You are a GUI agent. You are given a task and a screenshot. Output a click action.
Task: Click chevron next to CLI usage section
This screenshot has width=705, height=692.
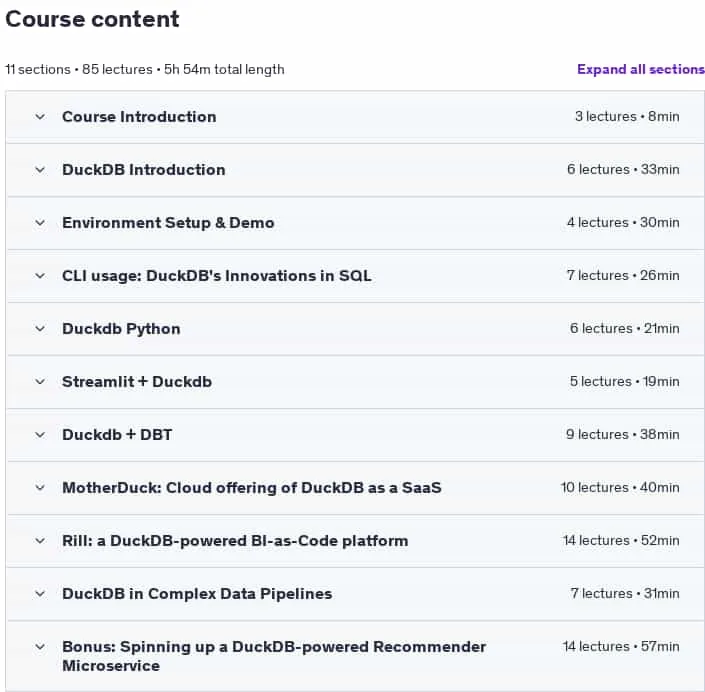(x=40, y=276)
